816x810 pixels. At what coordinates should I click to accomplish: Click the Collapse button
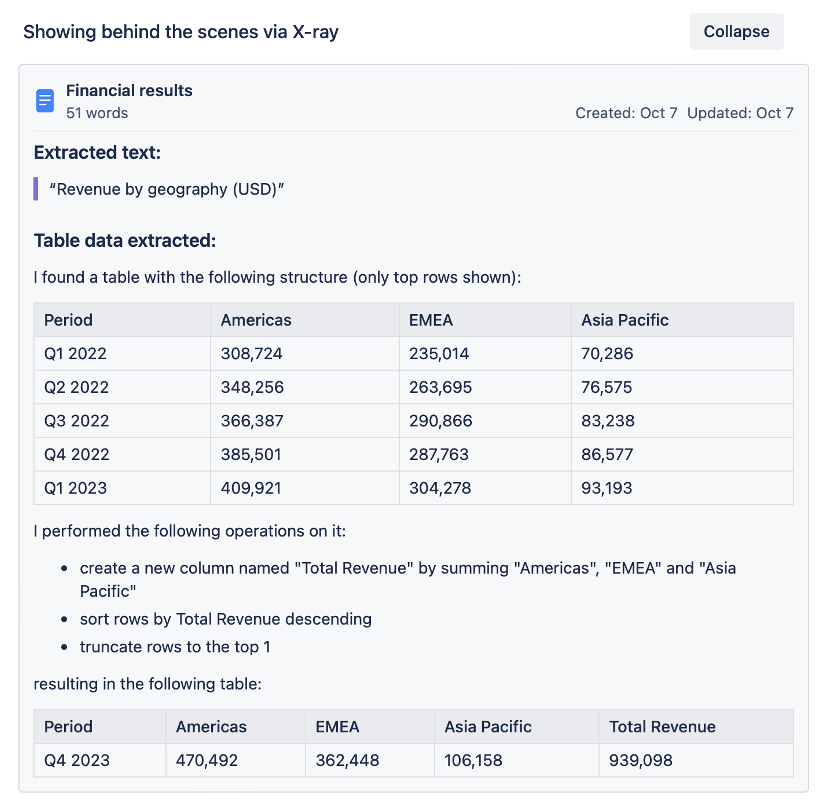[736, 32]
